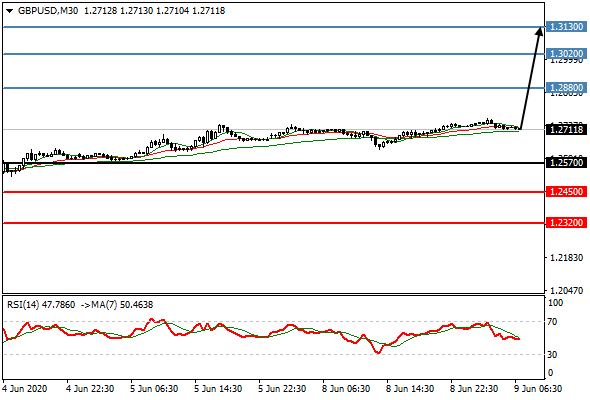
Task: Click the high value 1.27130 in header
Action: pos(137,11)
